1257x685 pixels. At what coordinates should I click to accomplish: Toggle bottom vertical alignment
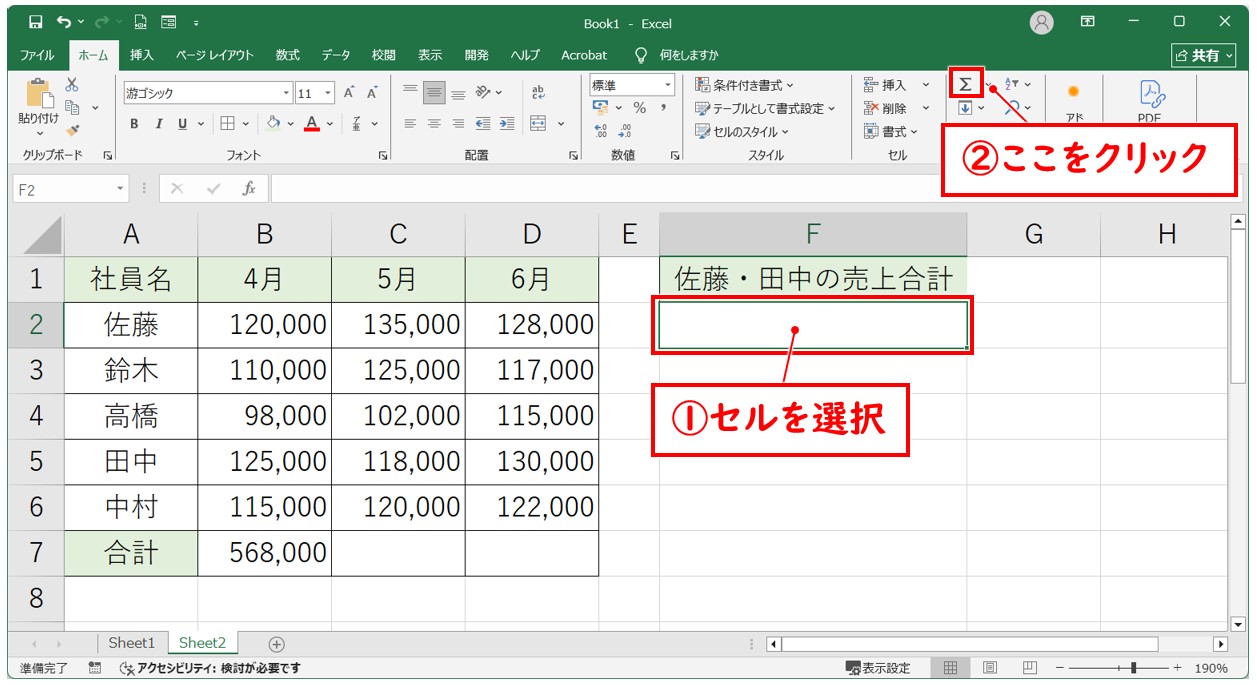point(458,93)
